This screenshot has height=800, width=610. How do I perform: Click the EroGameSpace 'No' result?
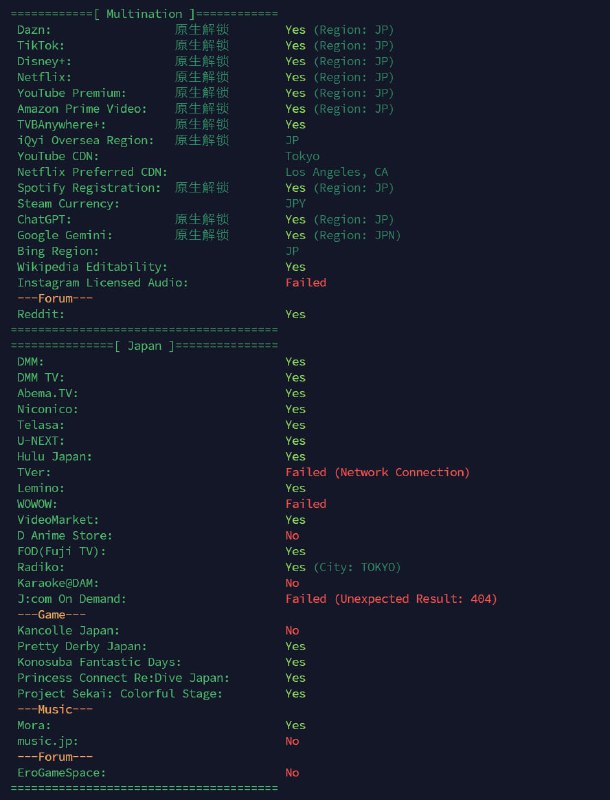(x=292, y=772)
